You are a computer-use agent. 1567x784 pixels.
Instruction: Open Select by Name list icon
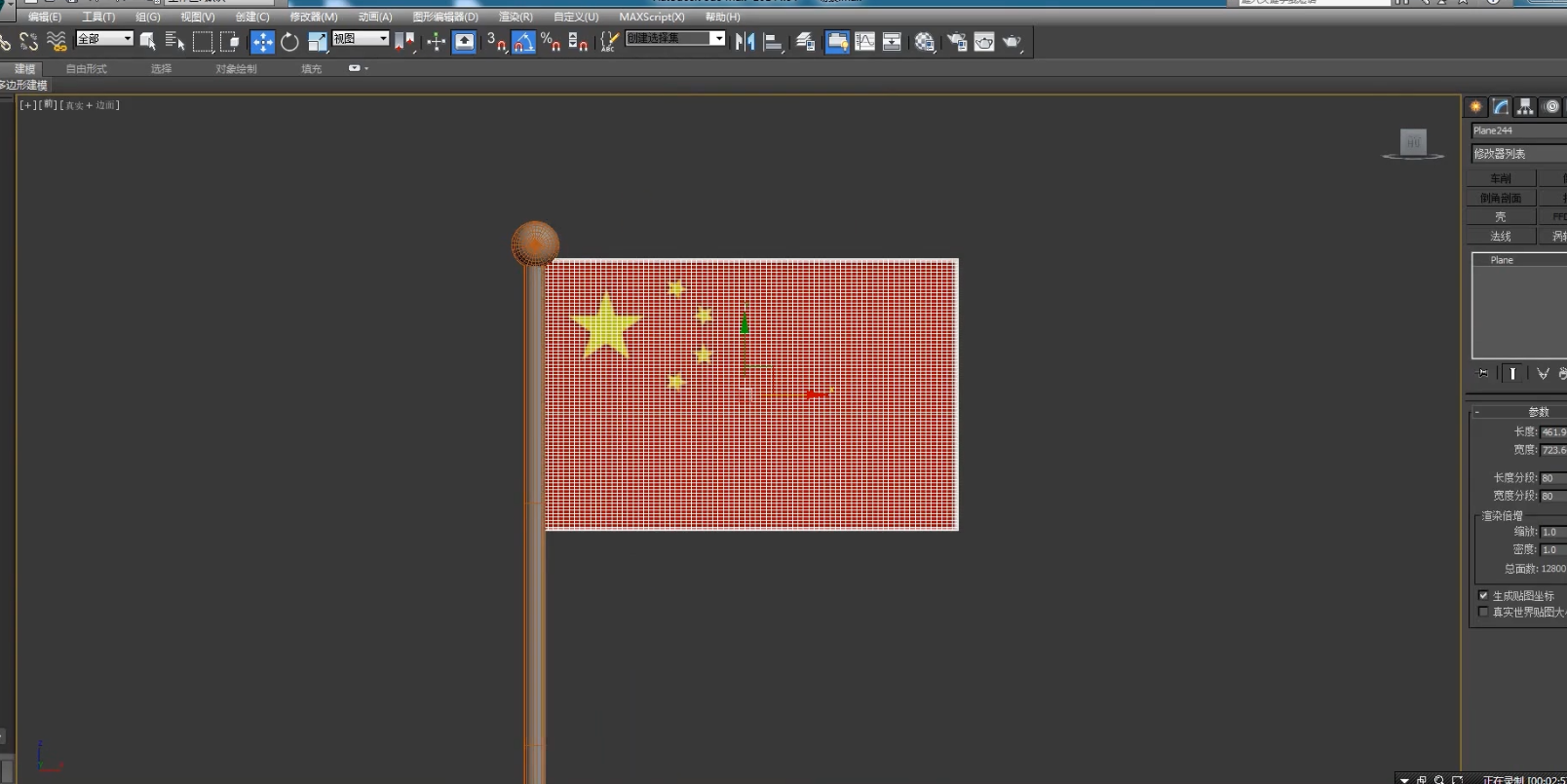pos(175,41)
